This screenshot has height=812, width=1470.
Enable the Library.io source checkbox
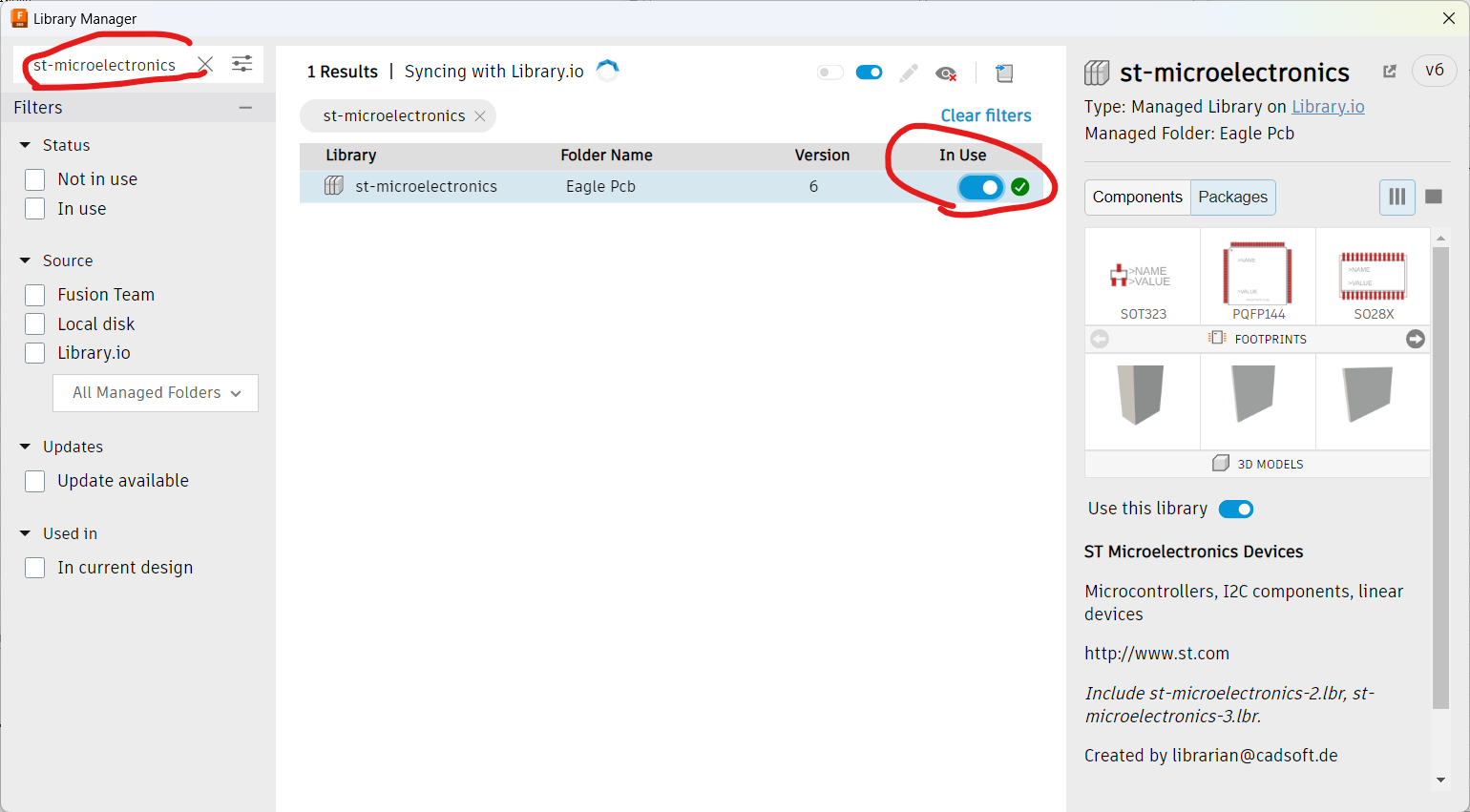tap(35, 353)
